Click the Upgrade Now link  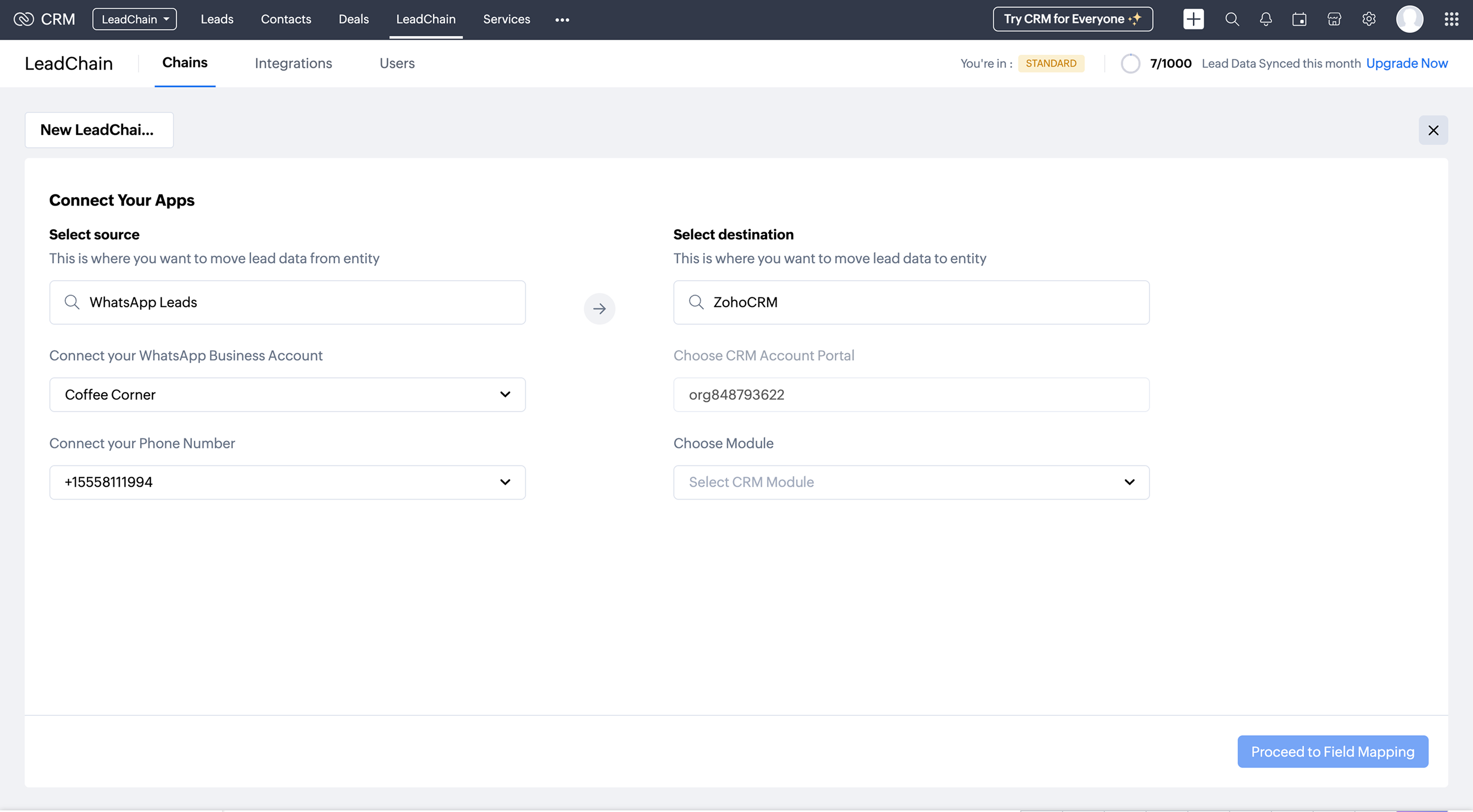[1407, 63]
